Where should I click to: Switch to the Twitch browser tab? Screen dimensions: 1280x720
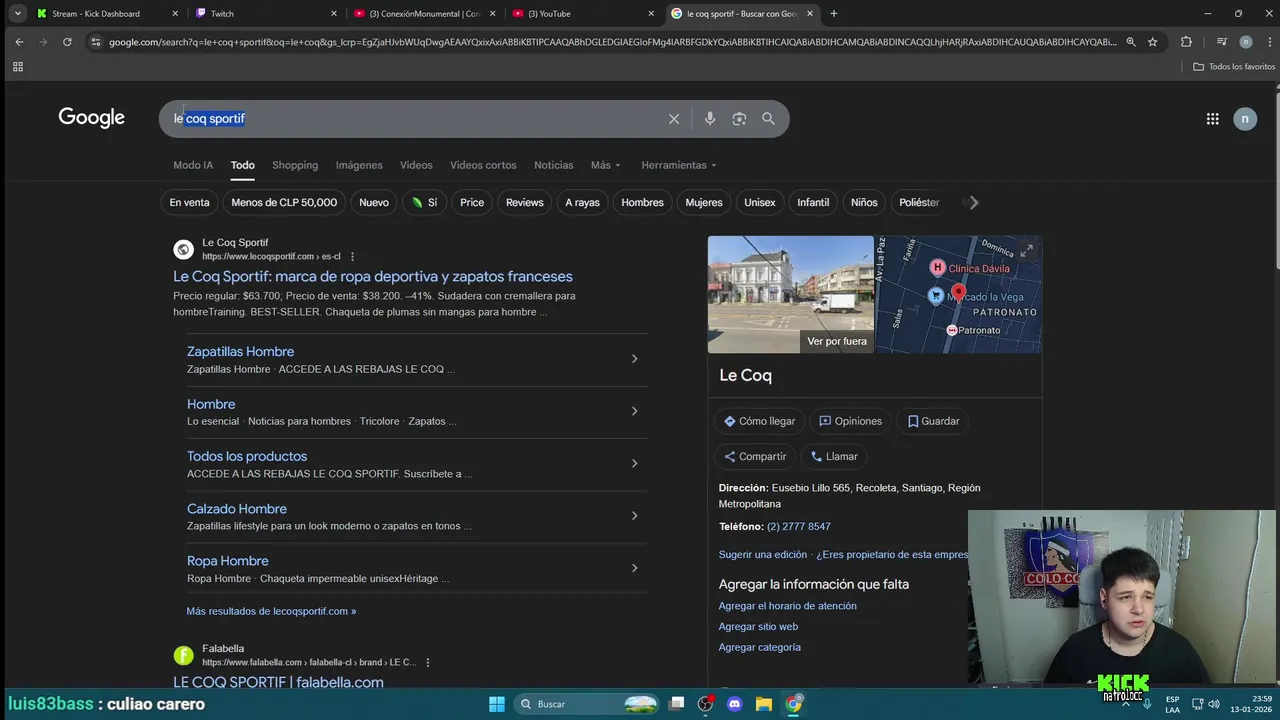[266, 14]
